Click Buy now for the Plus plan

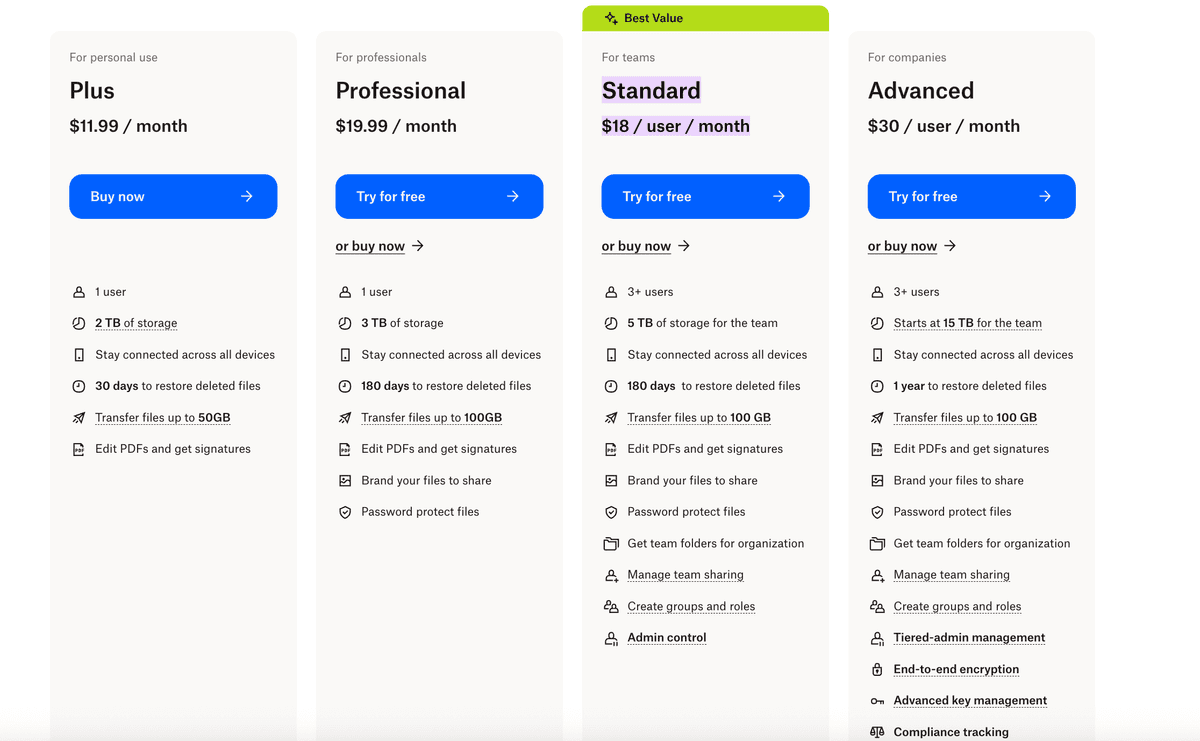(x=173, y=197)
